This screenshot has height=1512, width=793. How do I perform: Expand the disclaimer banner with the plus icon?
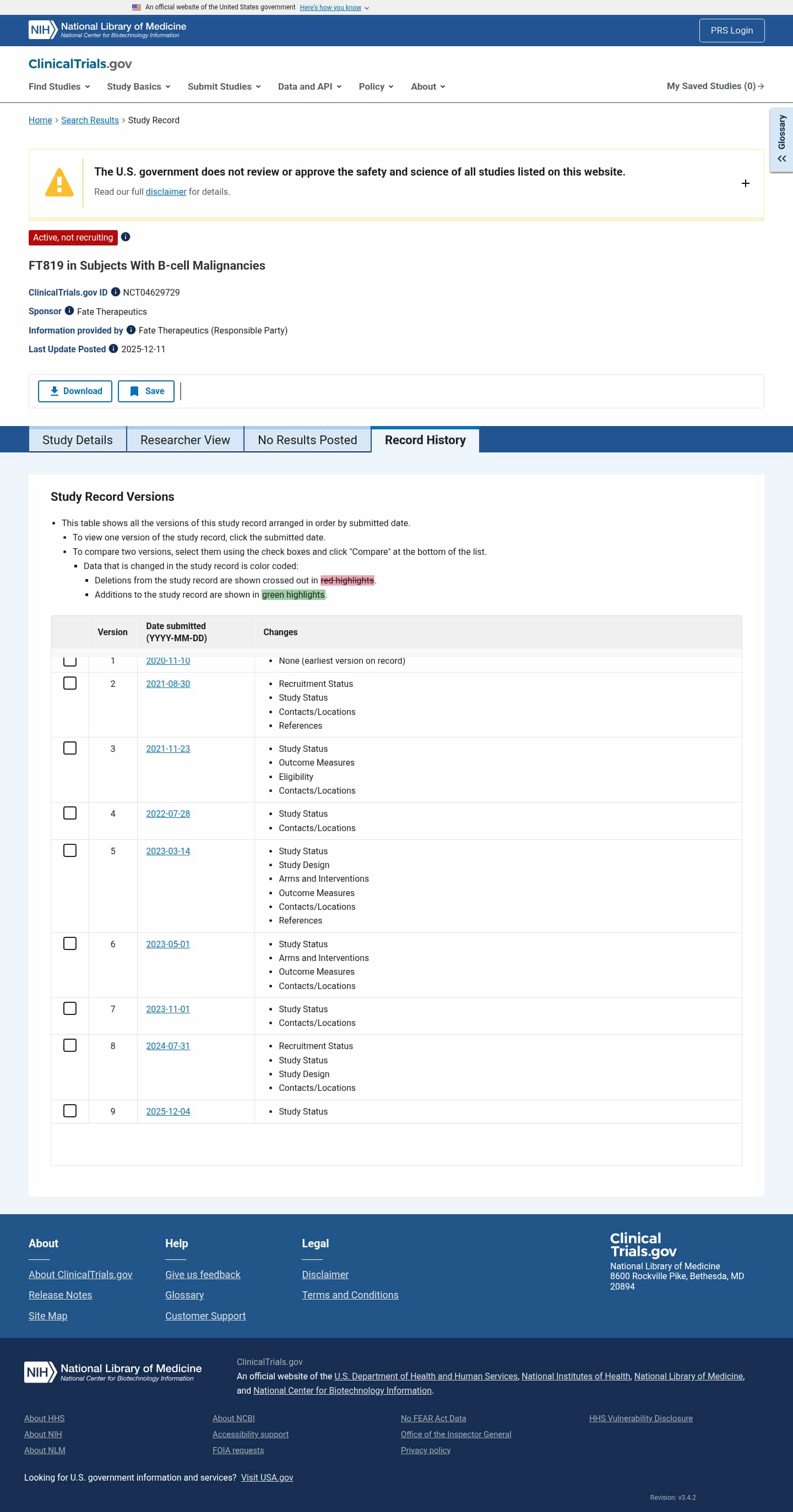(746, 183)
